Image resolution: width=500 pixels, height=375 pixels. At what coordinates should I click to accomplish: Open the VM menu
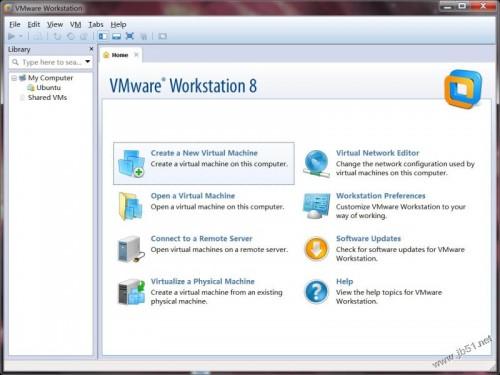pyautogui.click(x=76, y=25)
